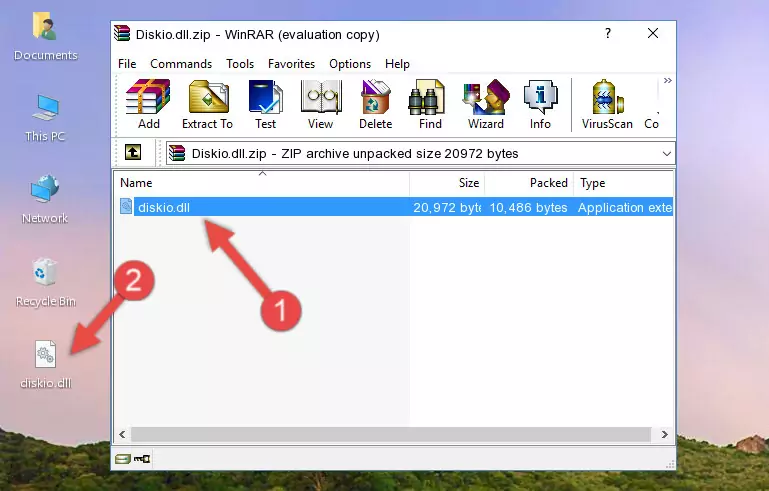Screen dimensions: 769x491
Task: Click the diskio.dll file icon in list
Action: pos(126,207)
